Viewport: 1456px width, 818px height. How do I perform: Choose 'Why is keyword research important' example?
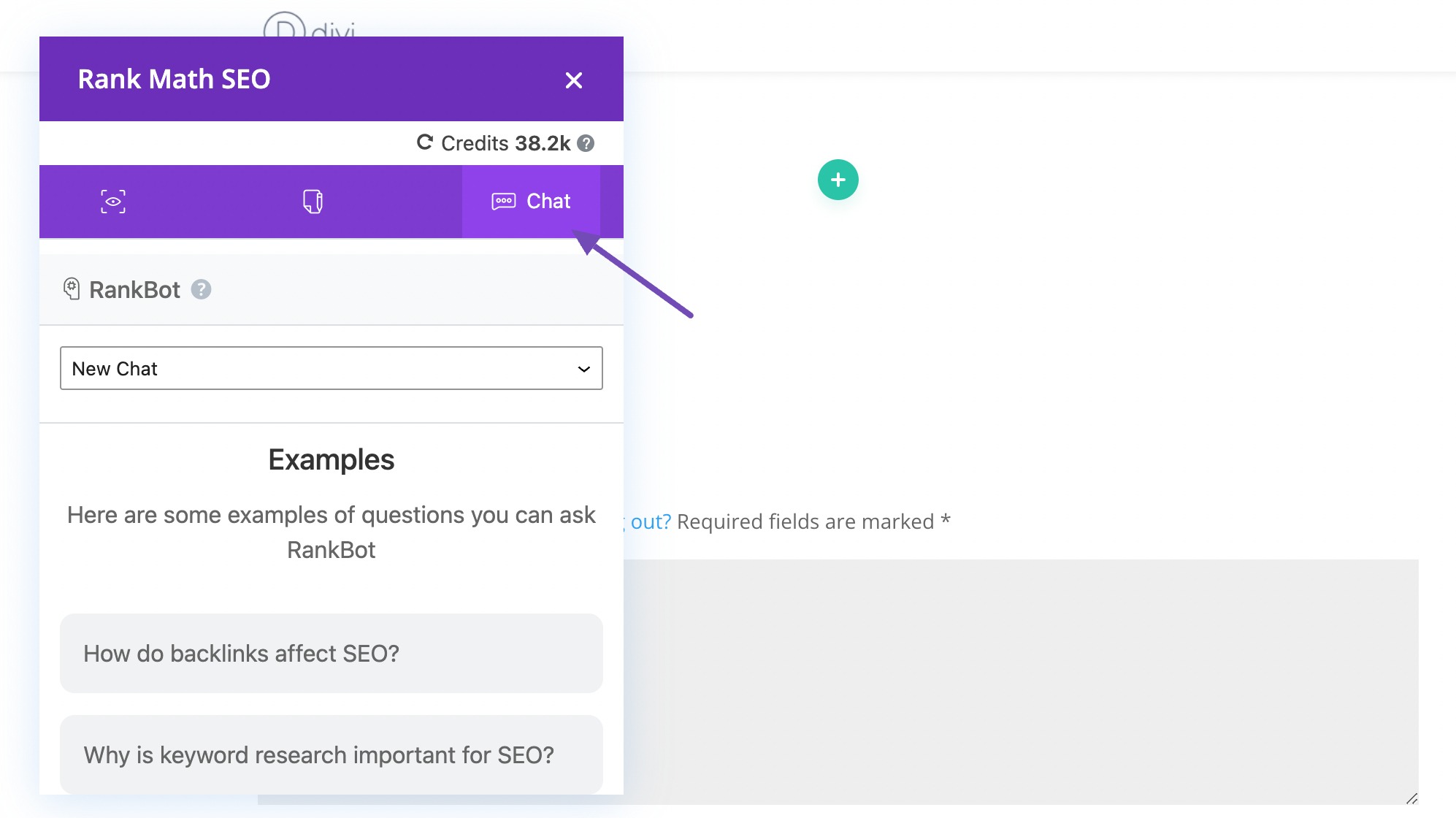pyautogui.click(x=332, y=754)
